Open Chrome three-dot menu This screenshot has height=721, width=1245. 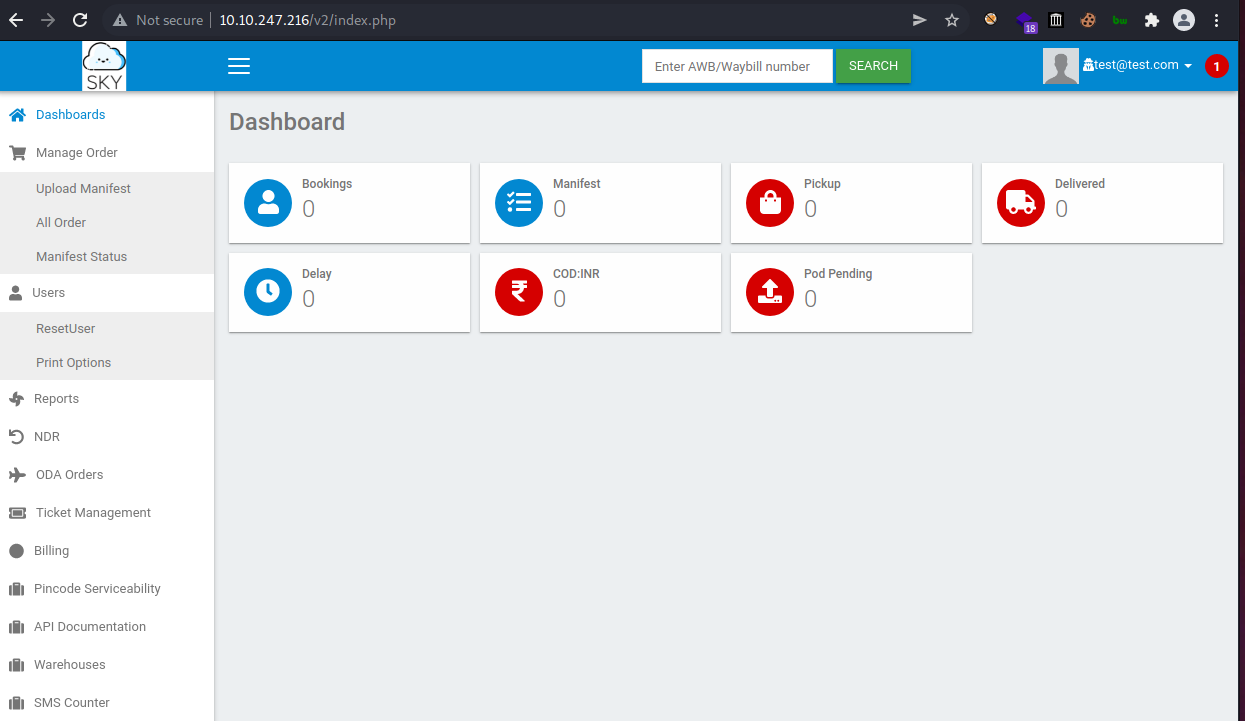(x=1217, y=20)
